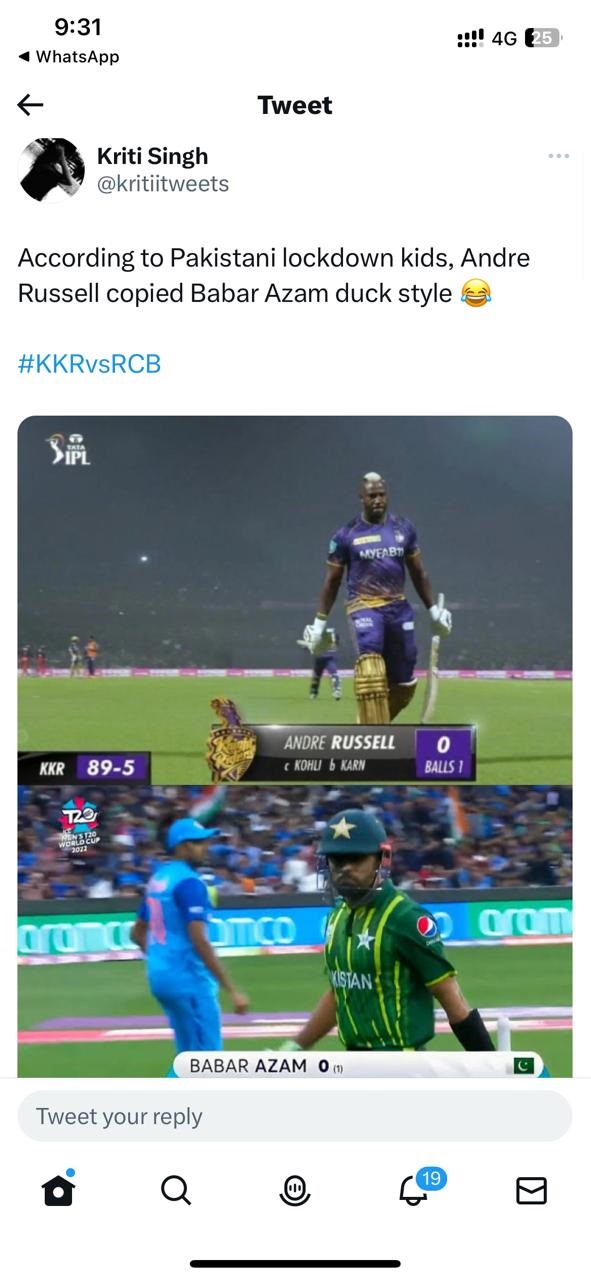Open the Spaces microphone tab
This screenshot has width=591, height=1280.
tap(294, 1190)
